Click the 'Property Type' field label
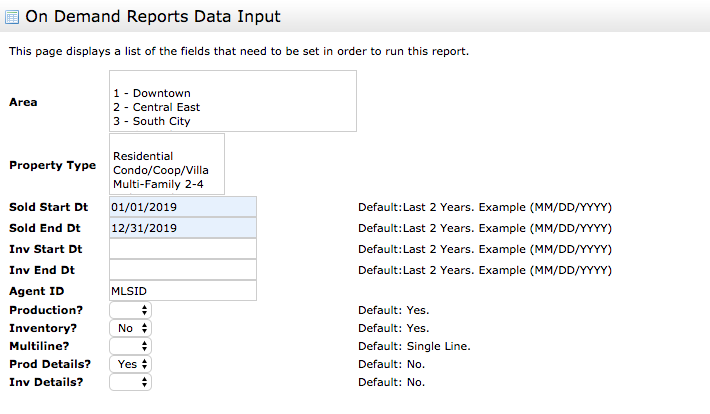 (53, 165)
